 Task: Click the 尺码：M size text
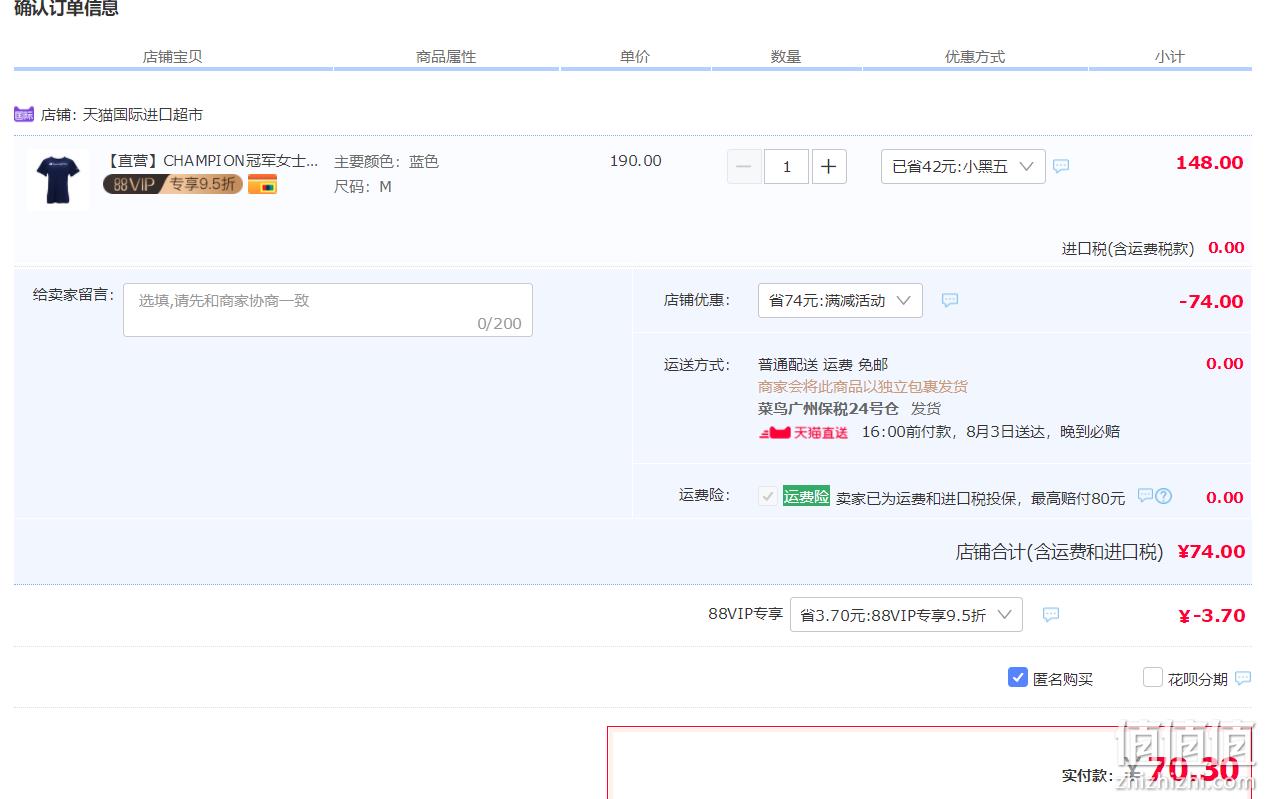pos(363,187)
